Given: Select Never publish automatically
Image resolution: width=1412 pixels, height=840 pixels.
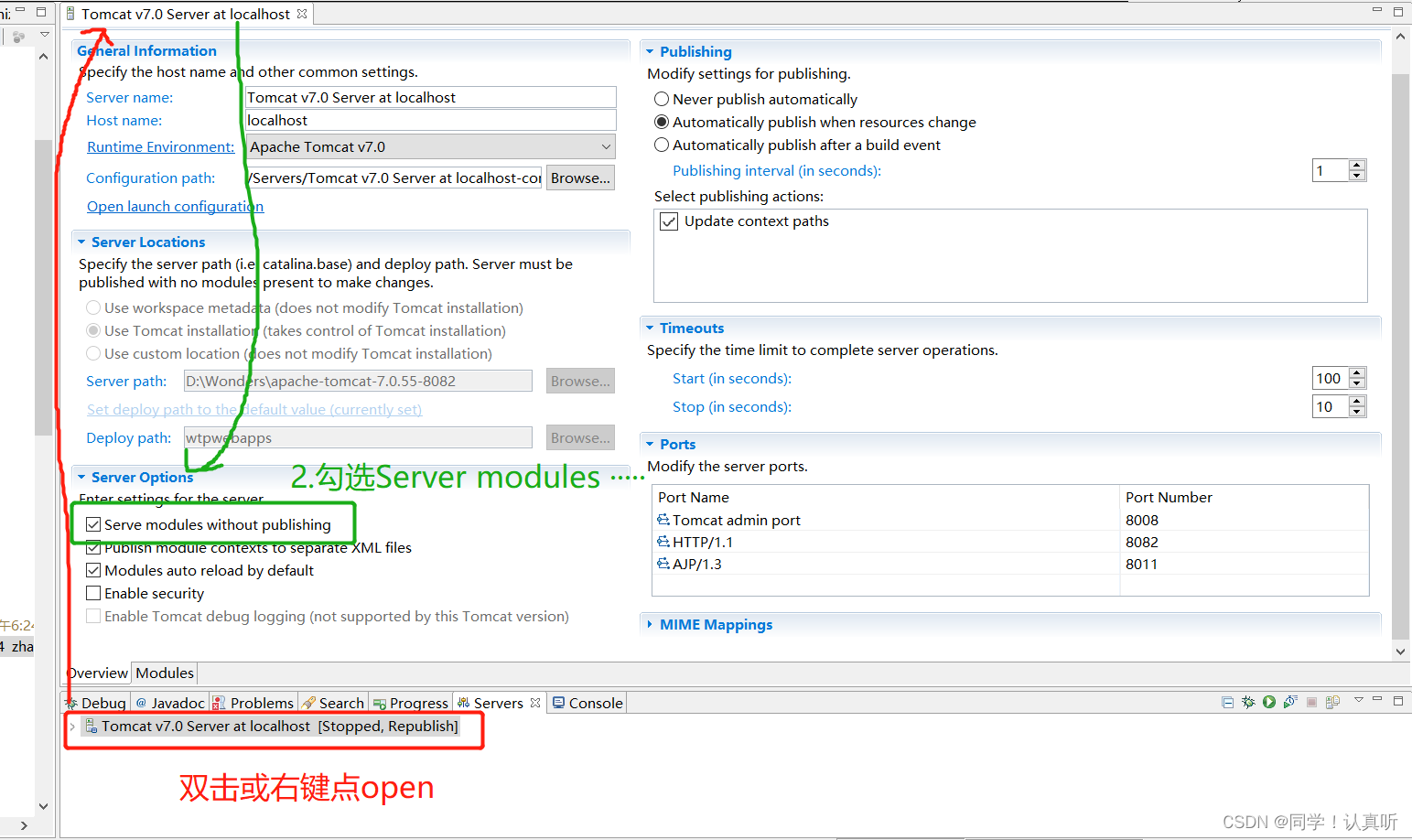Looking at the screenshot, I should click(x=662, y=99).
